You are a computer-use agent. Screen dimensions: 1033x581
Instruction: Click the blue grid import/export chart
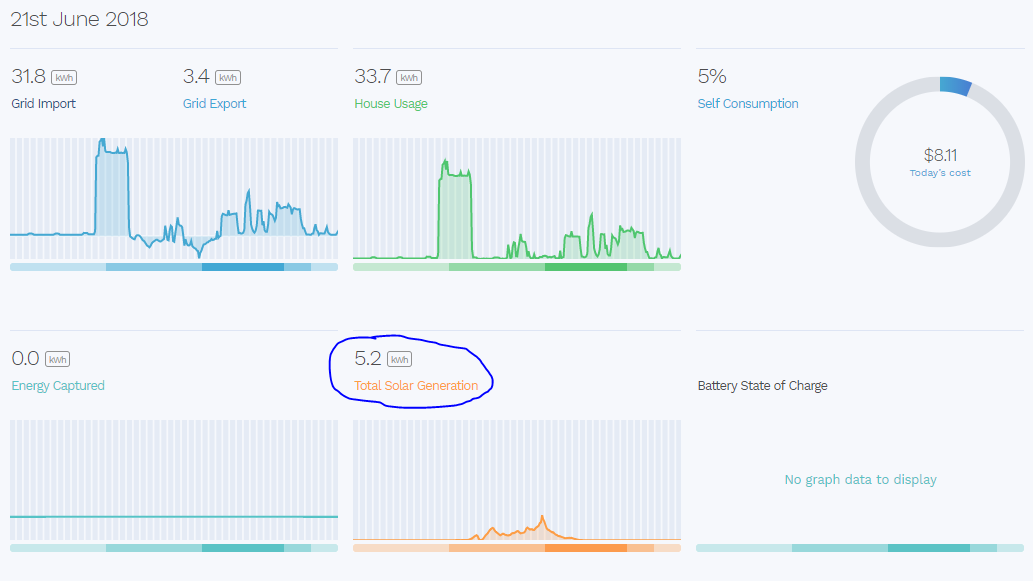174,198
